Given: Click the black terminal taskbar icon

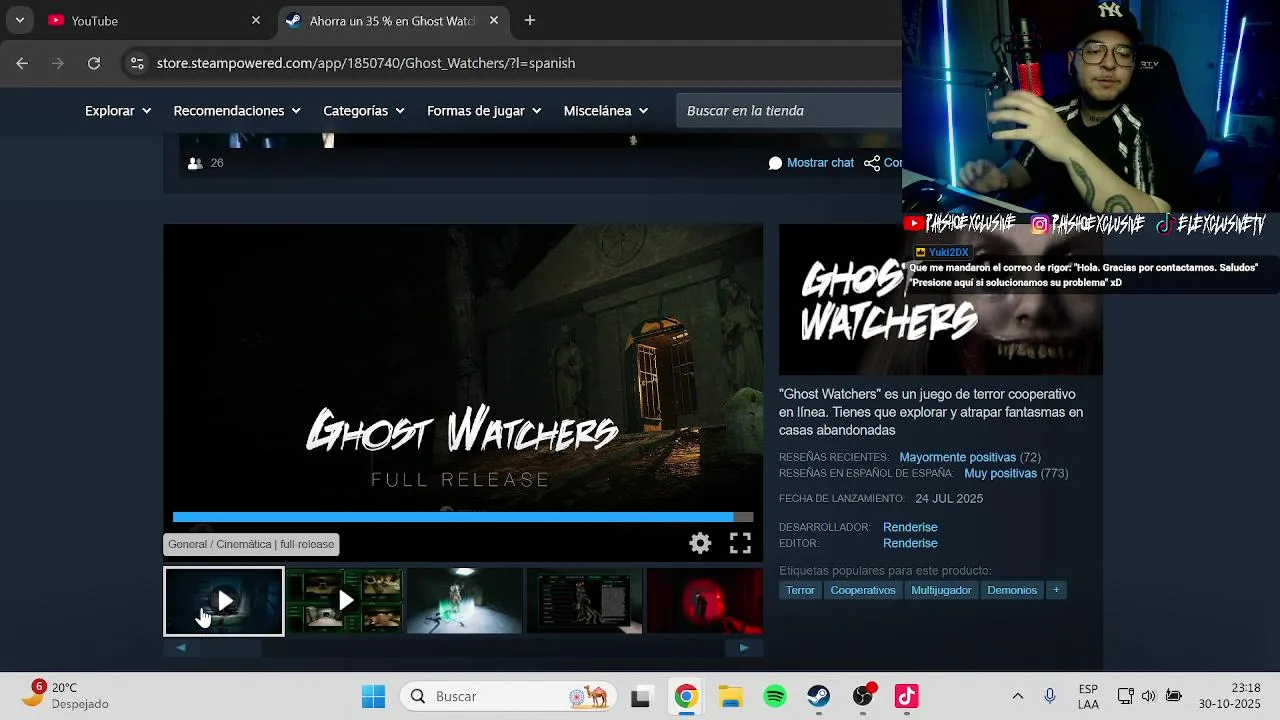Looking at the screenshot, I should pyautogui.click(x=641, y=696).
